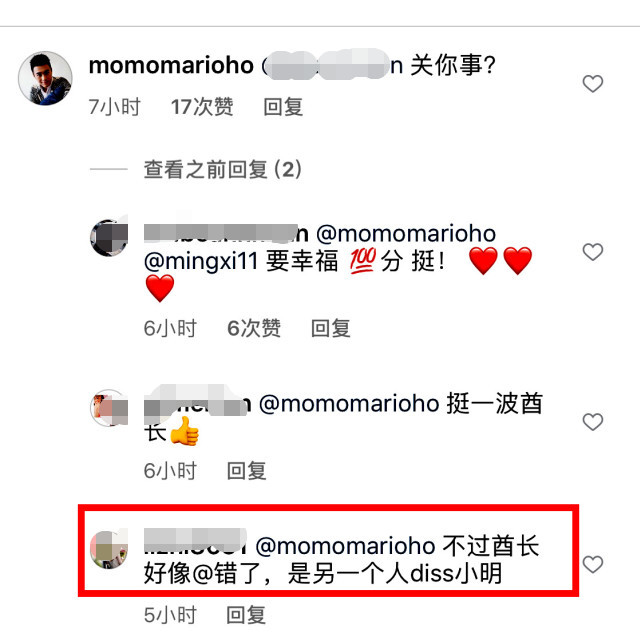Open momomarioho's profile picture
The image size is (640, 644).
point(45,78)
